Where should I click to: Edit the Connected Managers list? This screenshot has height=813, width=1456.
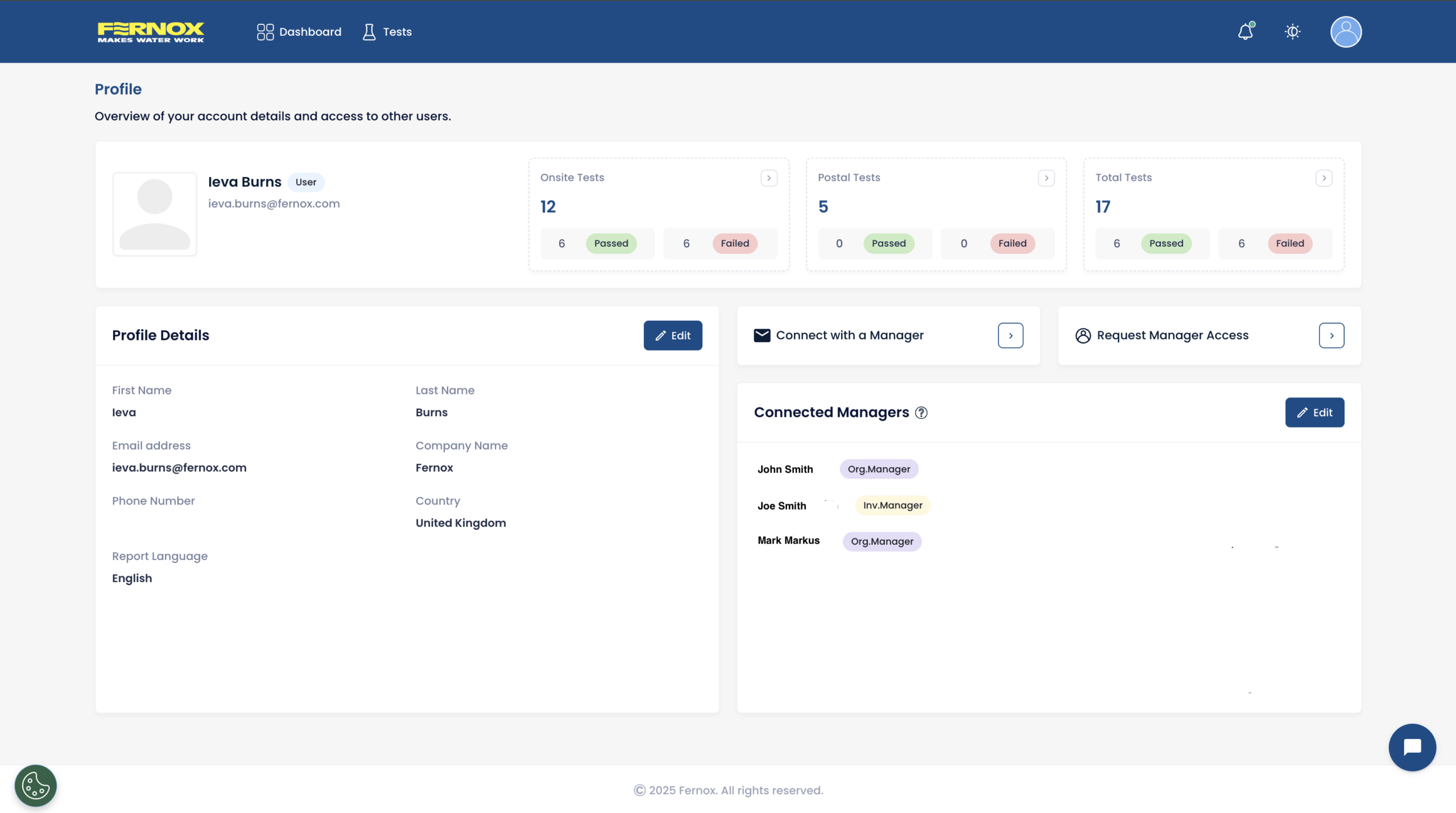point(1314,413)
